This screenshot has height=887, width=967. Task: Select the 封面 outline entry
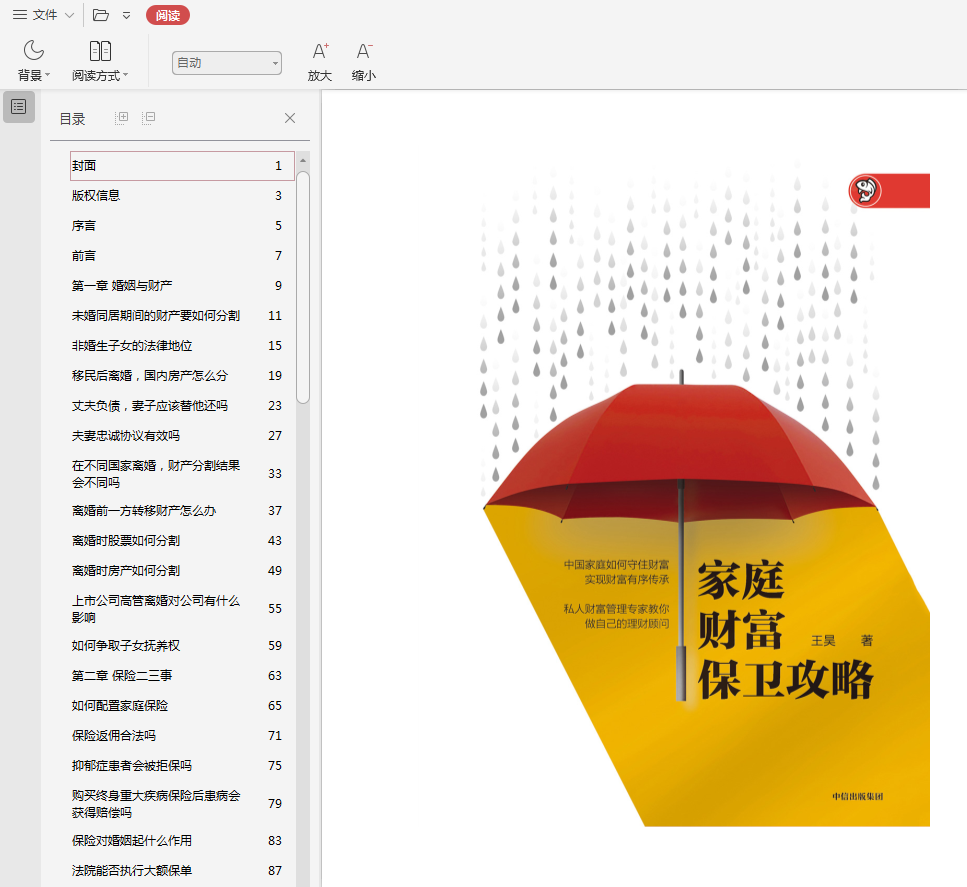(182, 166)
